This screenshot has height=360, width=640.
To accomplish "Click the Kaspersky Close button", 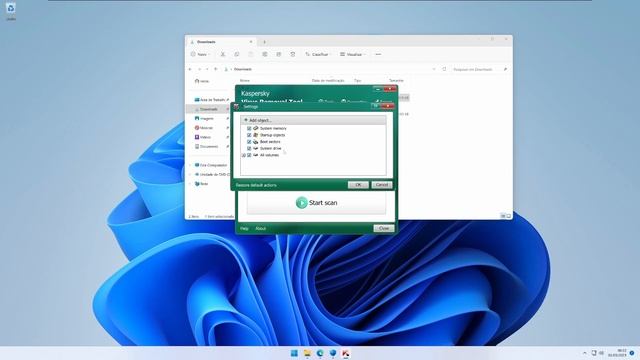I will (384, 229).
